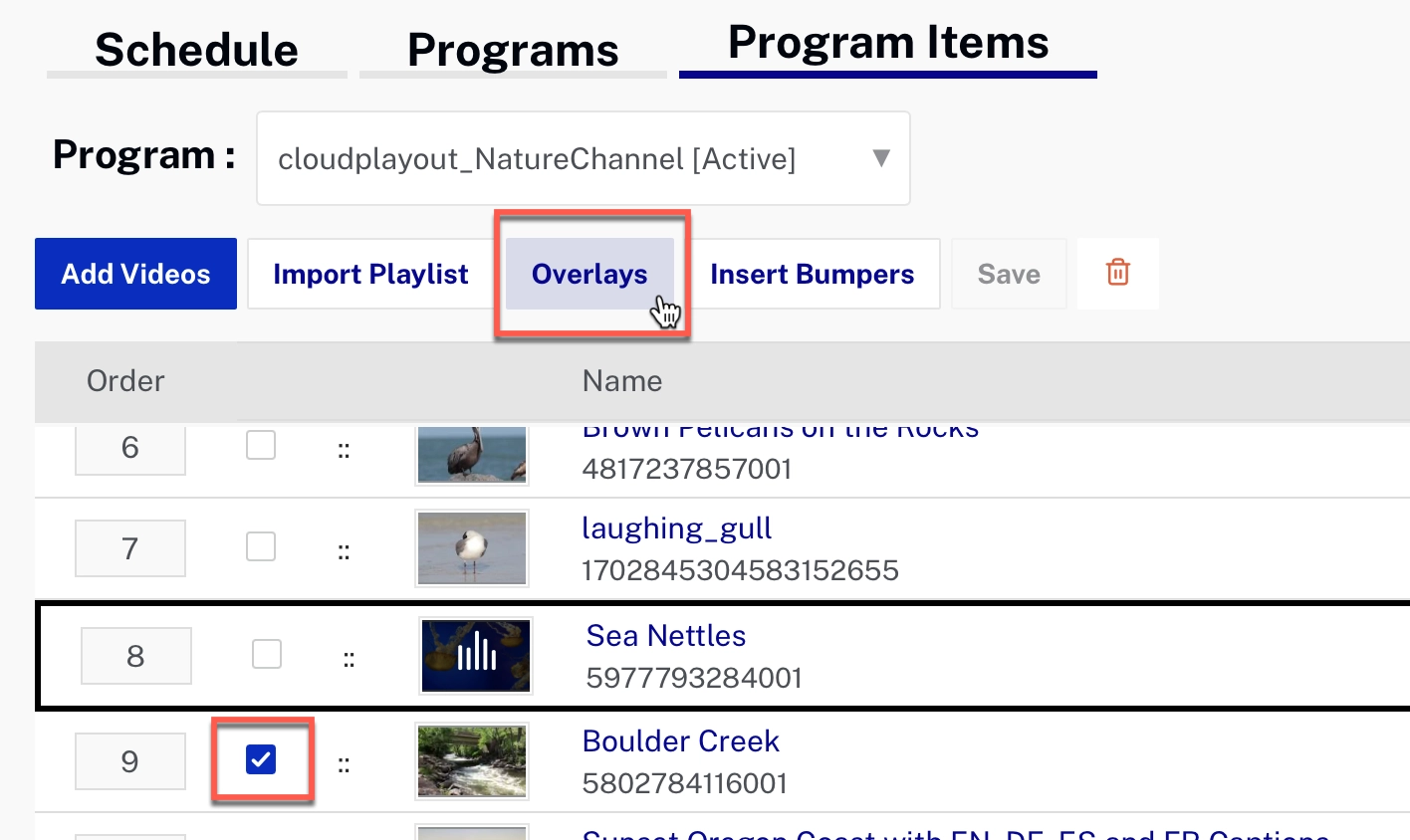Click the laughing_gull video link
Image resolution: width=1410 pixels, height=840 pixels.
pos(676,528)
